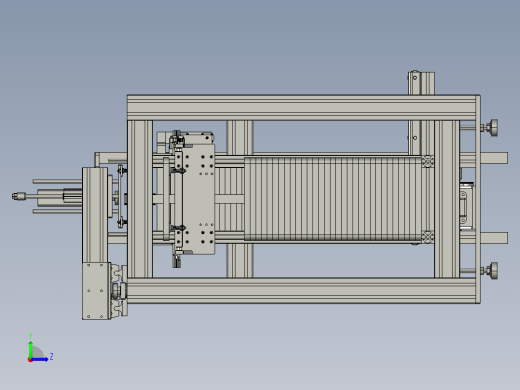This screenshot has height=390, width=520.
Task: Select the lower corner bracket beside bellows
Action: [x=428, y=237]
